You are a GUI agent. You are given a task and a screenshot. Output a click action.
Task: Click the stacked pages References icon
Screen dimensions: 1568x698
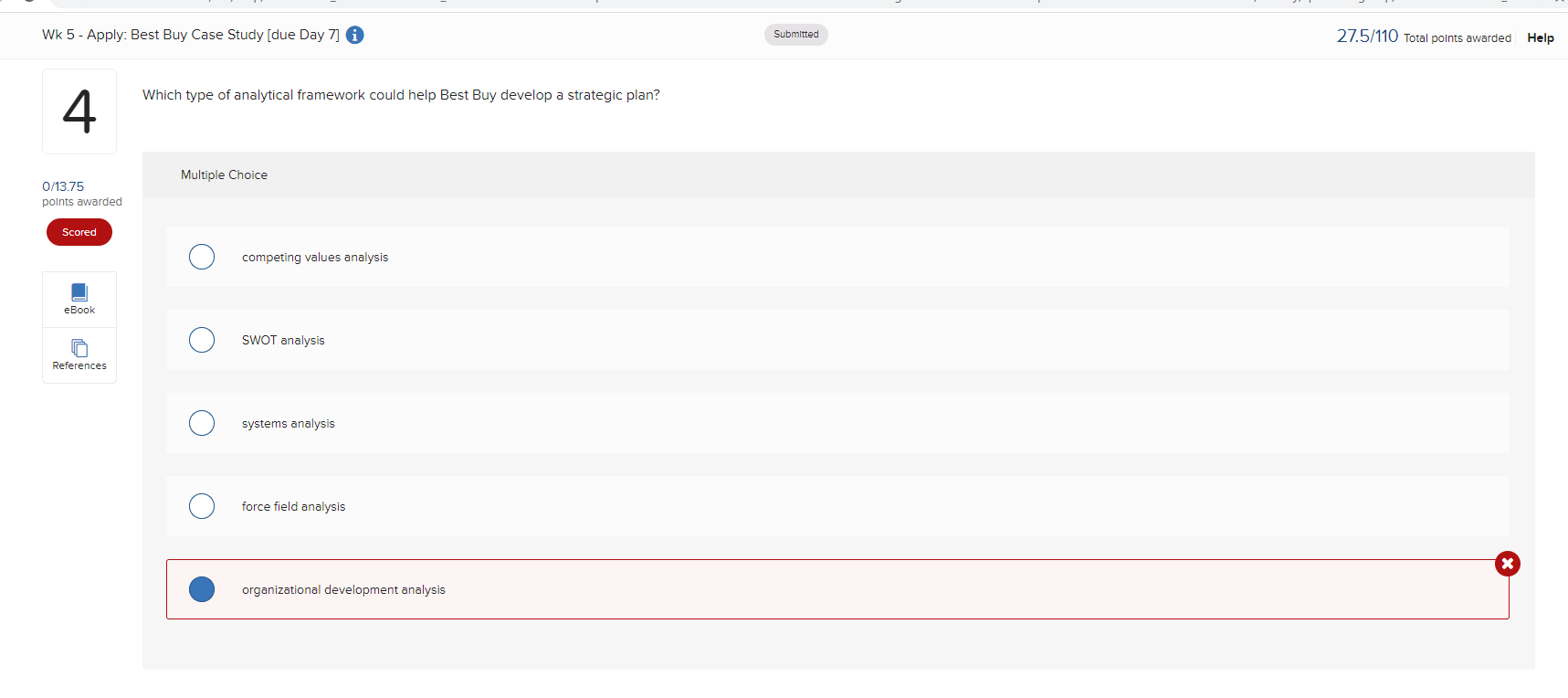[79, 346]
